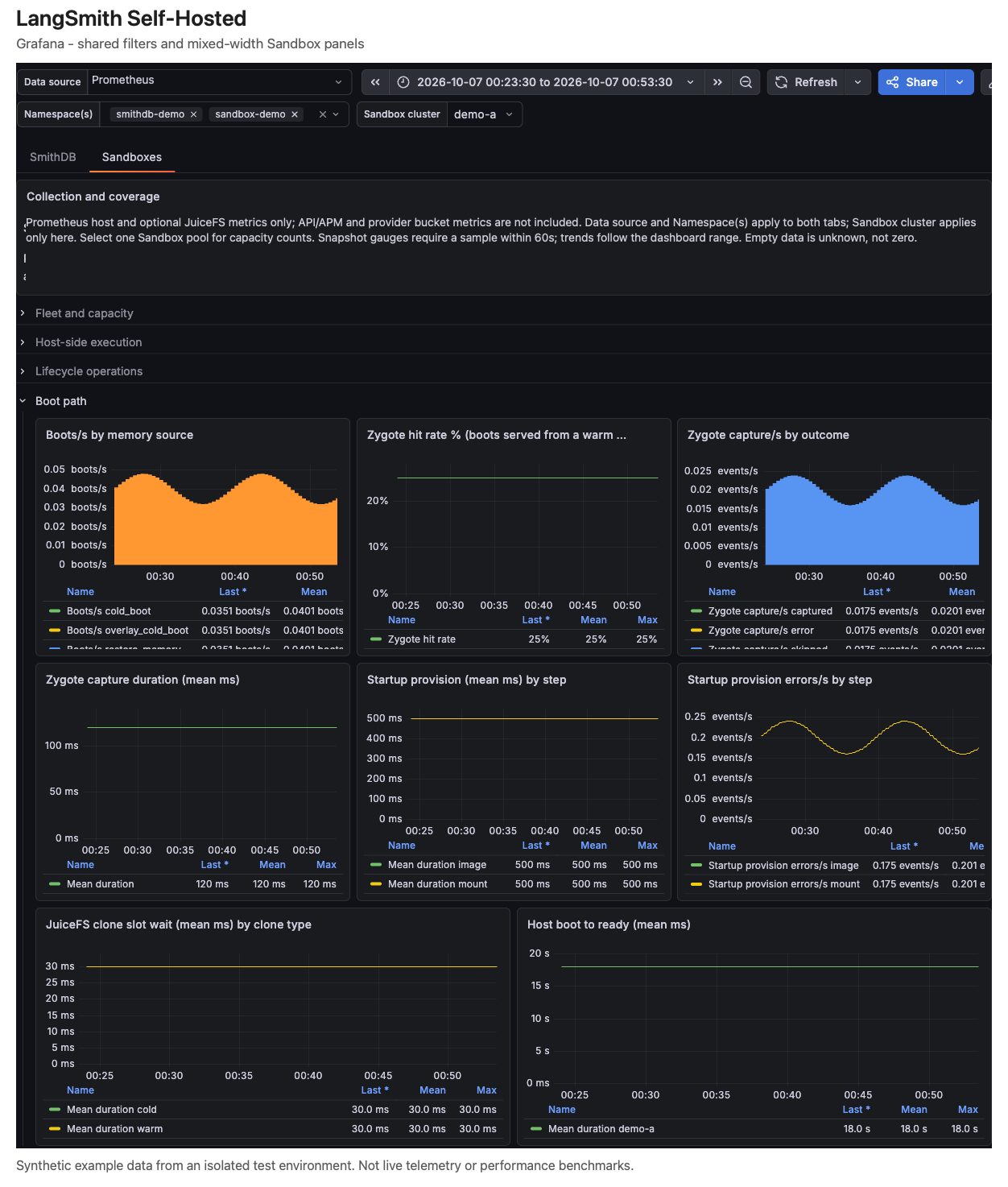Expand the Host-side execution row
This screenshot has height=1187, width=1008.
89,342
